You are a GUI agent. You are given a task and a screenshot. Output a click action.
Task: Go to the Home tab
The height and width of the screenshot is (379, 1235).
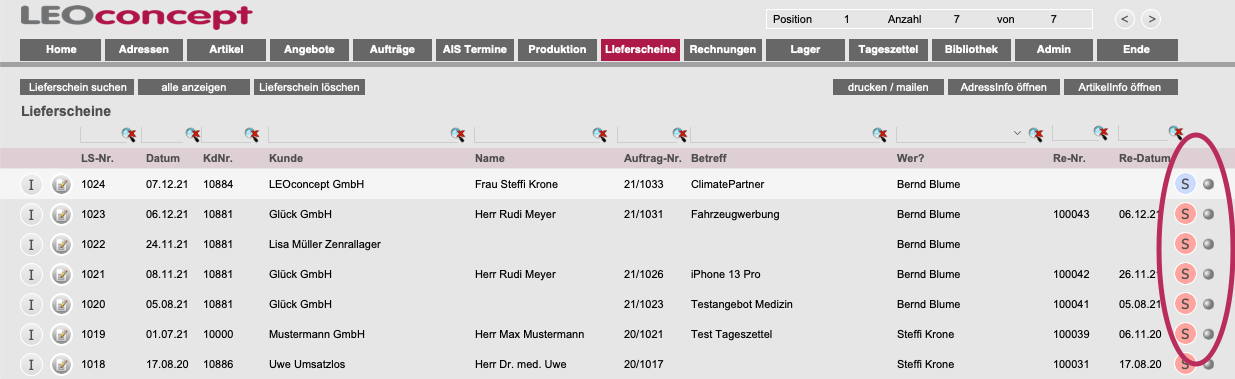tap(62, 49)
